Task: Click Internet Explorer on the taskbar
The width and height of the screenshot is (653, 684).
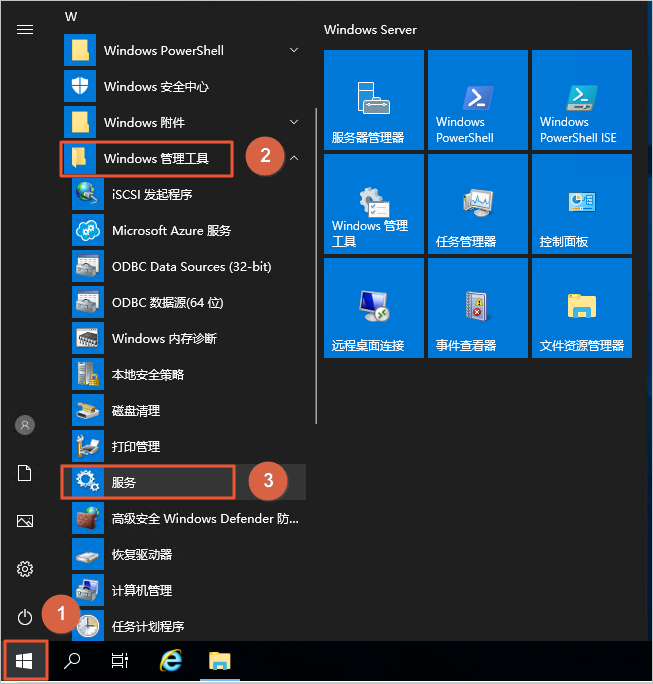Action: pos(171,660)
